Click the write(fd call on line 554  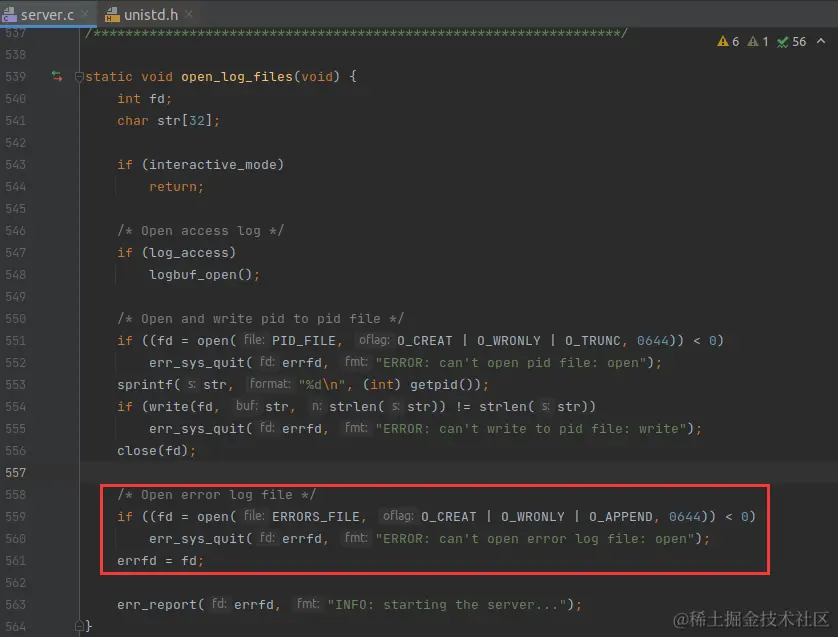point(181,407)
